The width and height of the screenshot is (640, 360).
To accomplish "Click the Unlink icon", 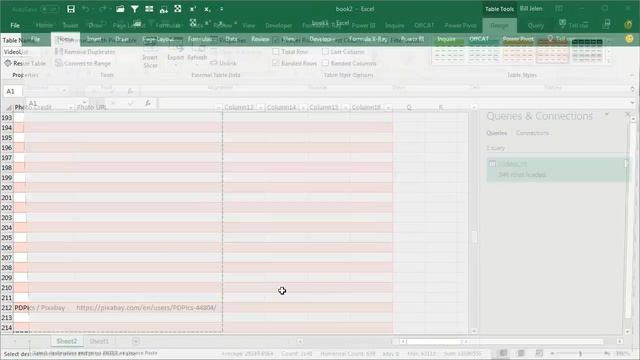I will click(x=213, y=63).
